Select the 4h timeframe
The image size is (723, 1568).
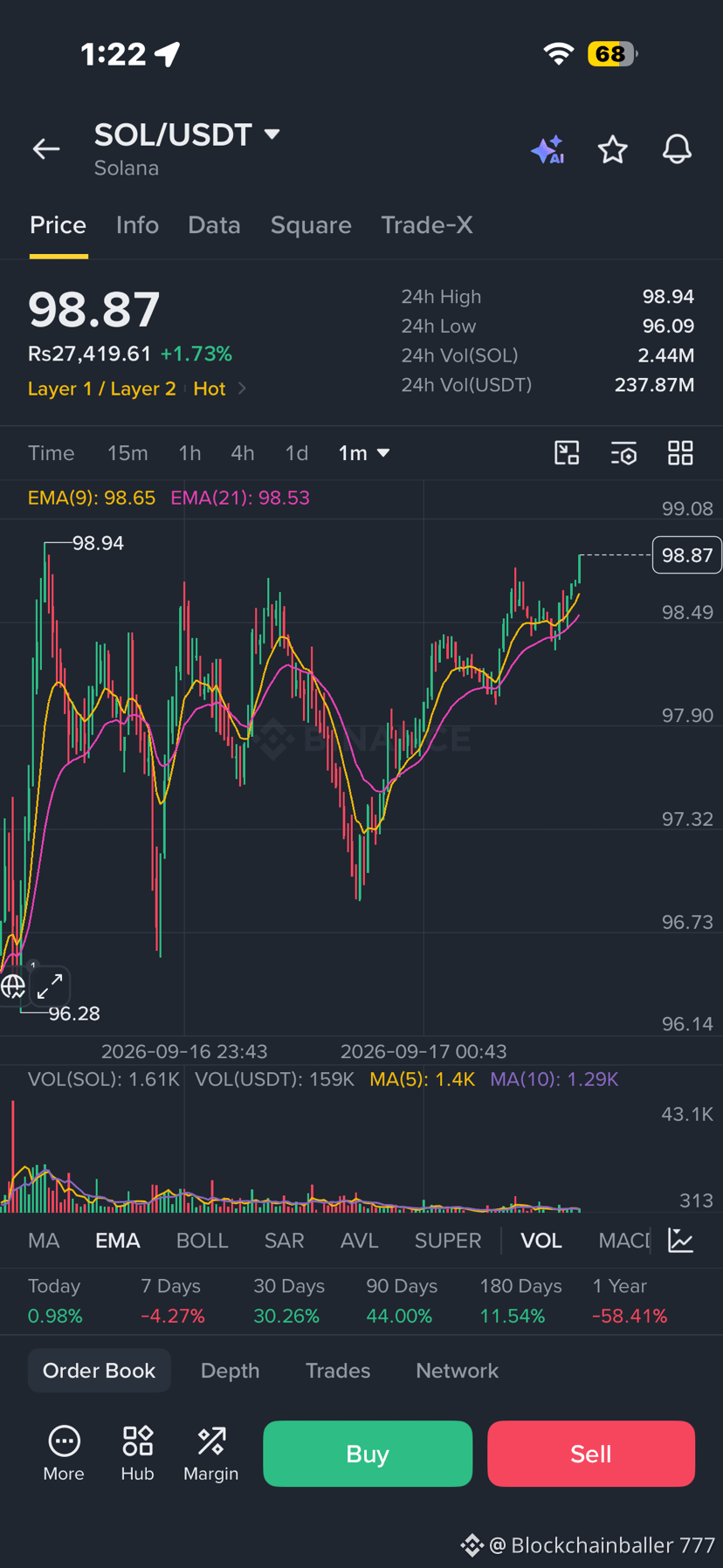pyautogui.click(x=243, y=453)
